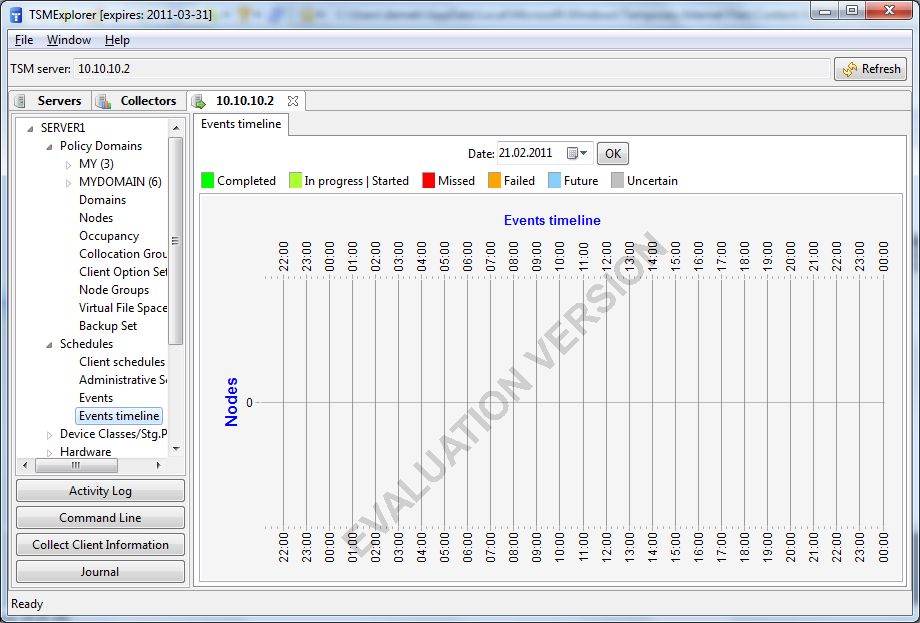Confirm date with OK button

[613, 154]
